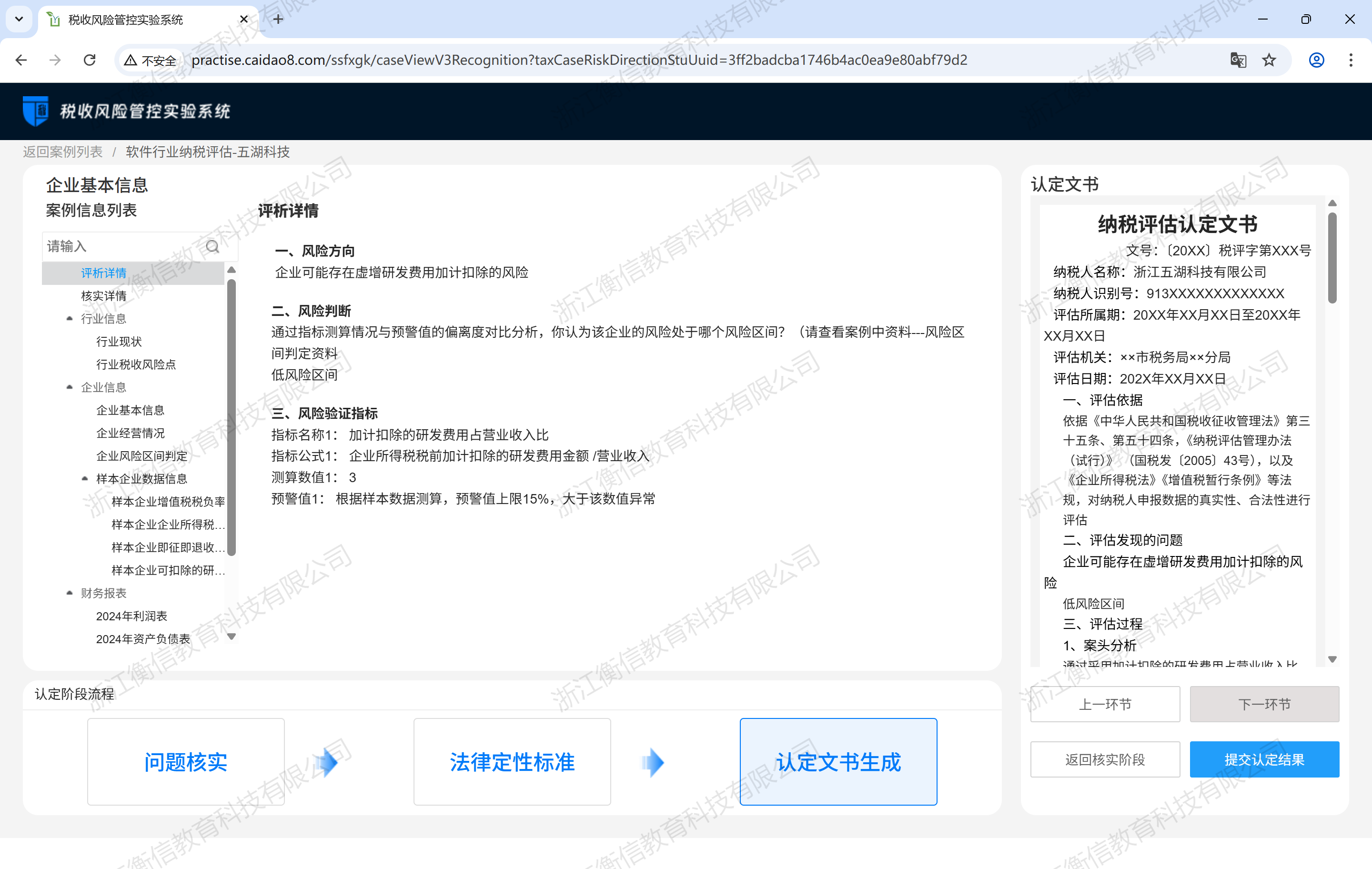1372x869 pixels.
Task: Open the tab search dropdown arrow
Action: (19, 20)
